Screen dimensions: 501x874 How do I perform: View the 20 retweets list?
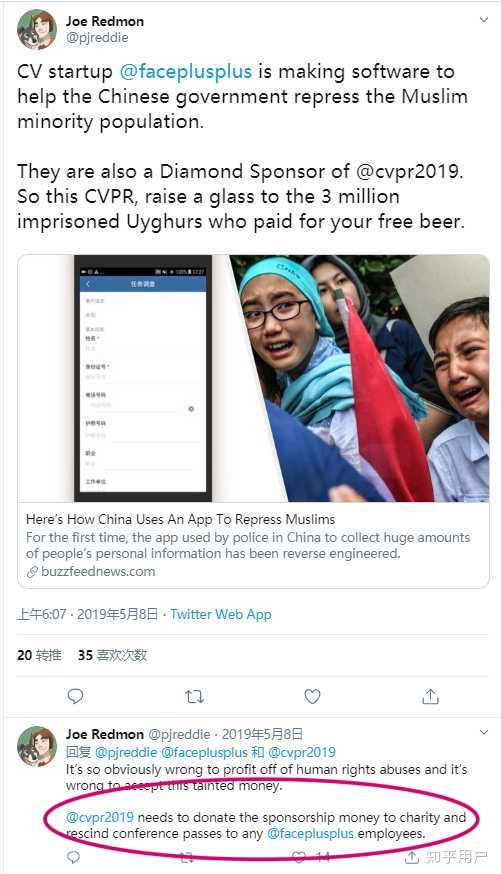(x=39, y=655)
